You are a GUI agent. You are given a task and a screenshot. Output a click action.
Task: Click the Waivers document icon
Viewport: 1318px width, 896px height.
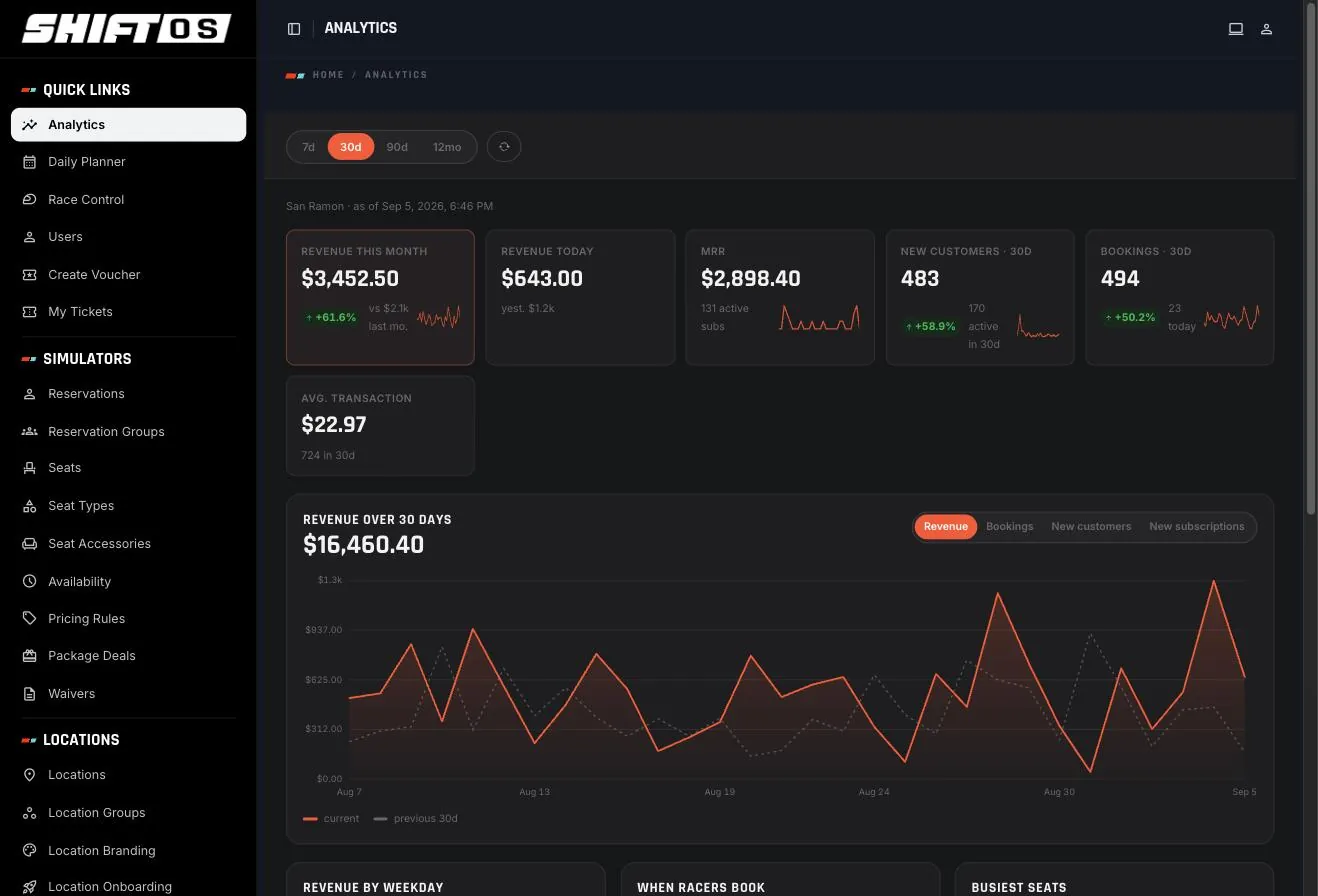(29, 693)
